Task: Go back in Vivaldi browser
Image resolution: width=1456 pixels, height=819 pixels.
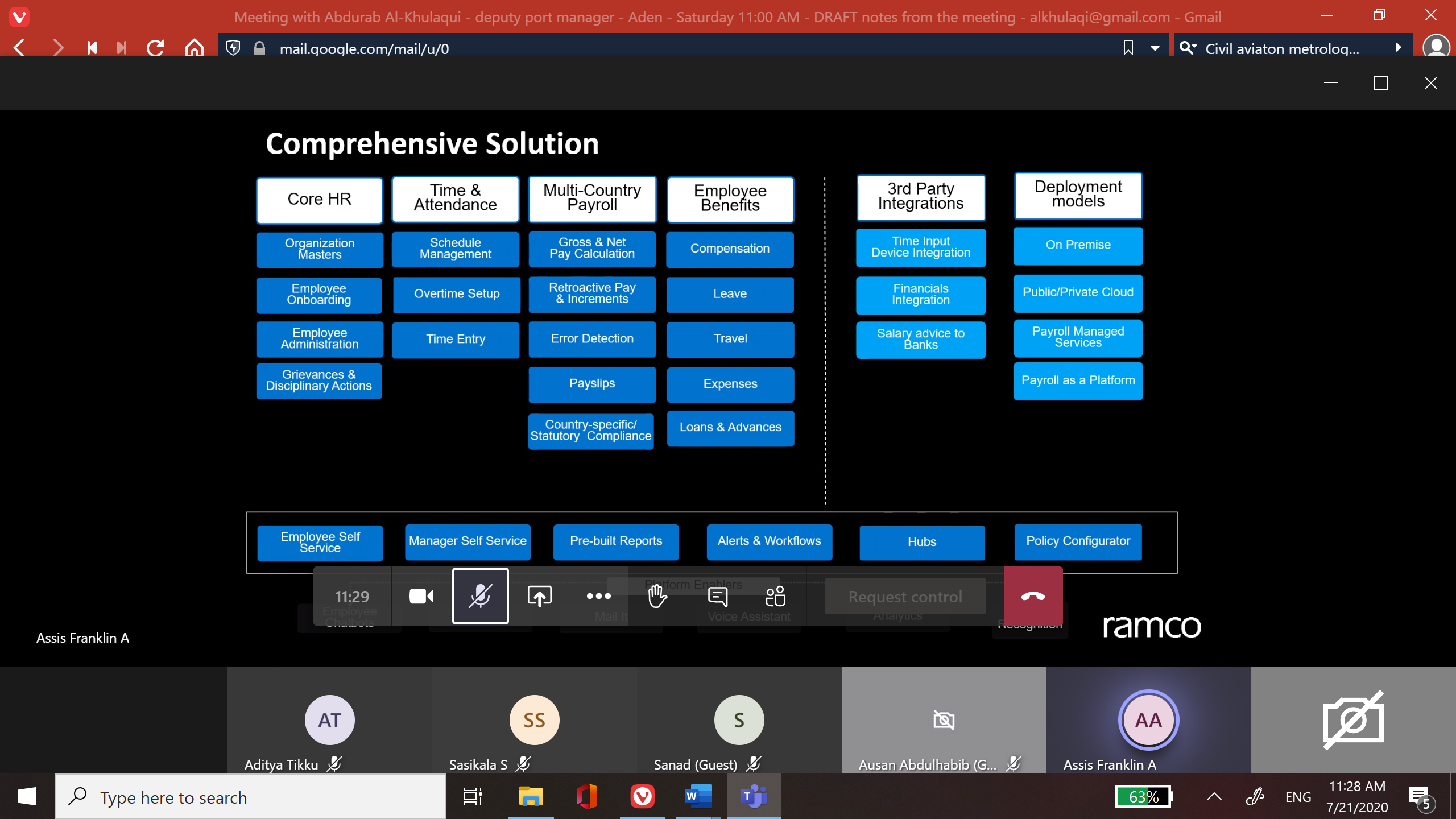Action: coord(19,48)
